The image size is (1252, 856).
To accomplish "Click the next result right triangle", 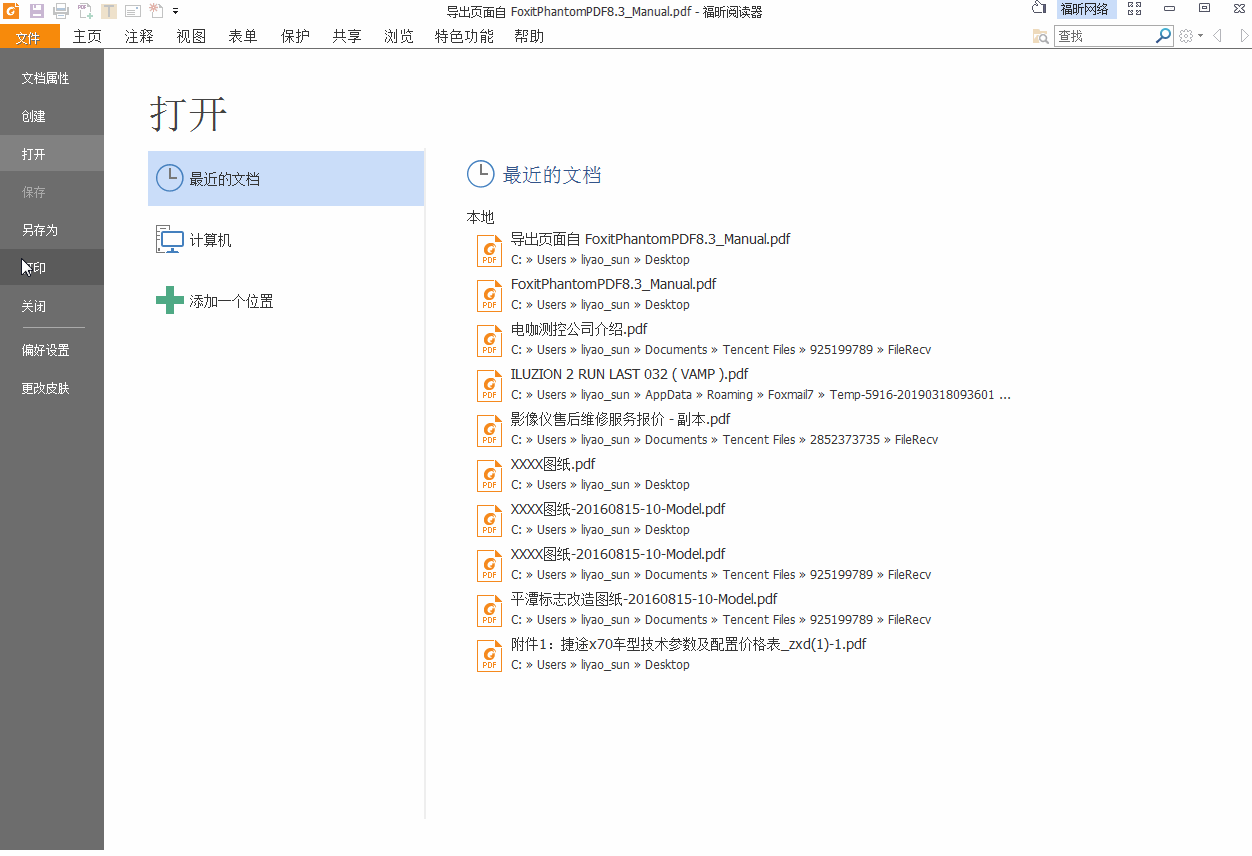I will click(1245, 36).
